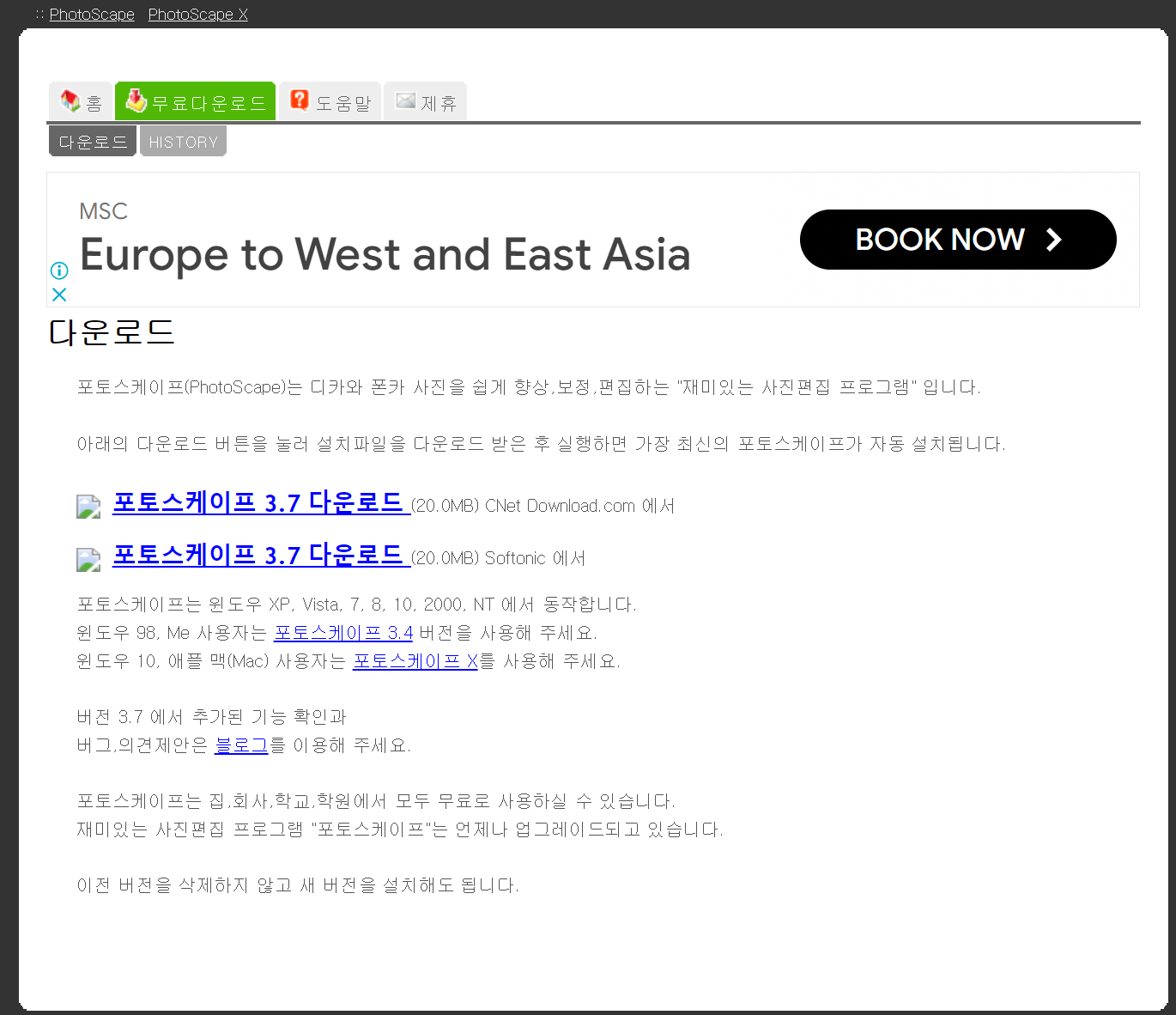
Task: Select the 다운로드 sub-tab
Action: click(93, 142)
